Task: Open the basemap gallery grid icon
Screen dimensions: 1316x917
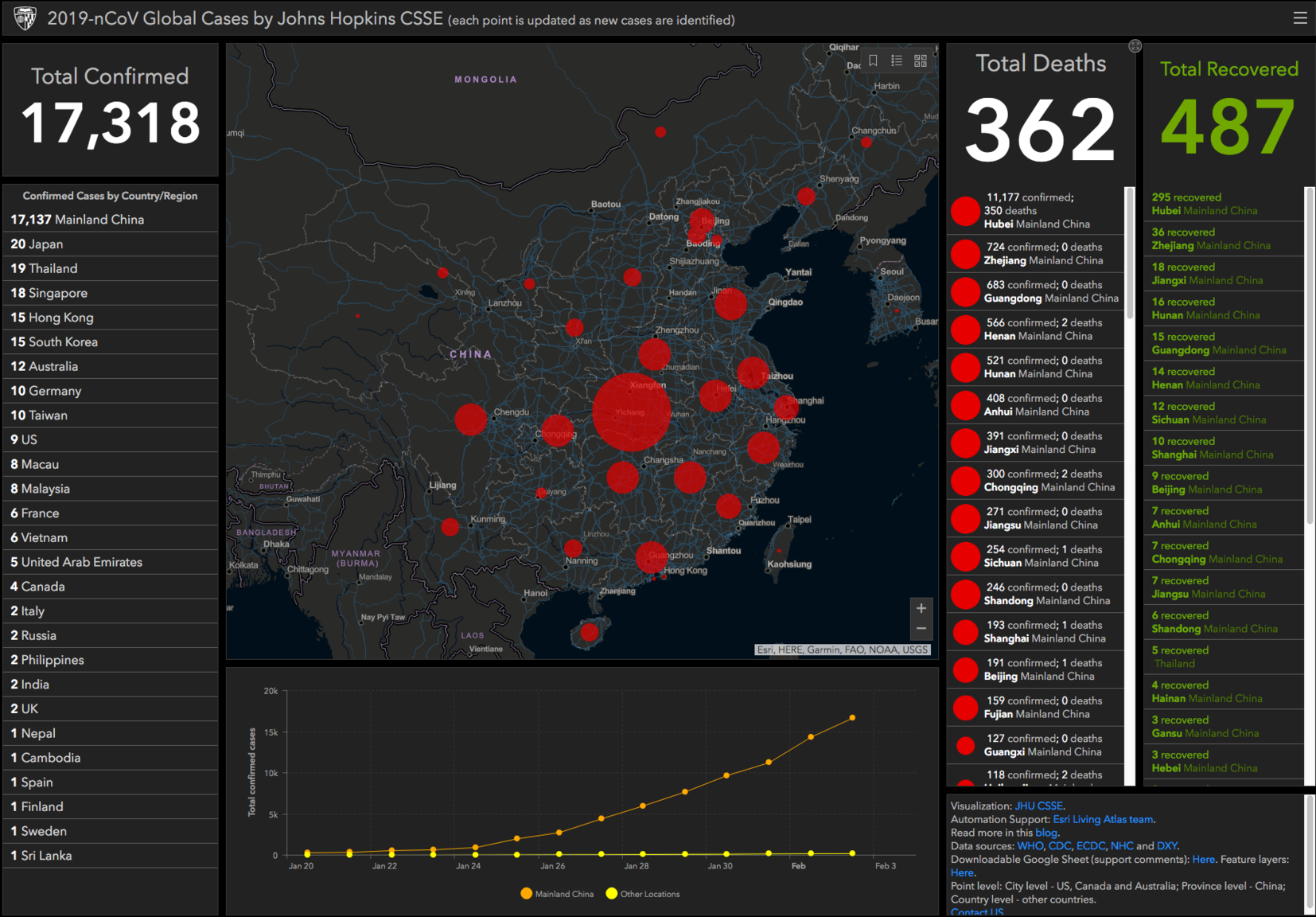Action: tap(921, 60)
